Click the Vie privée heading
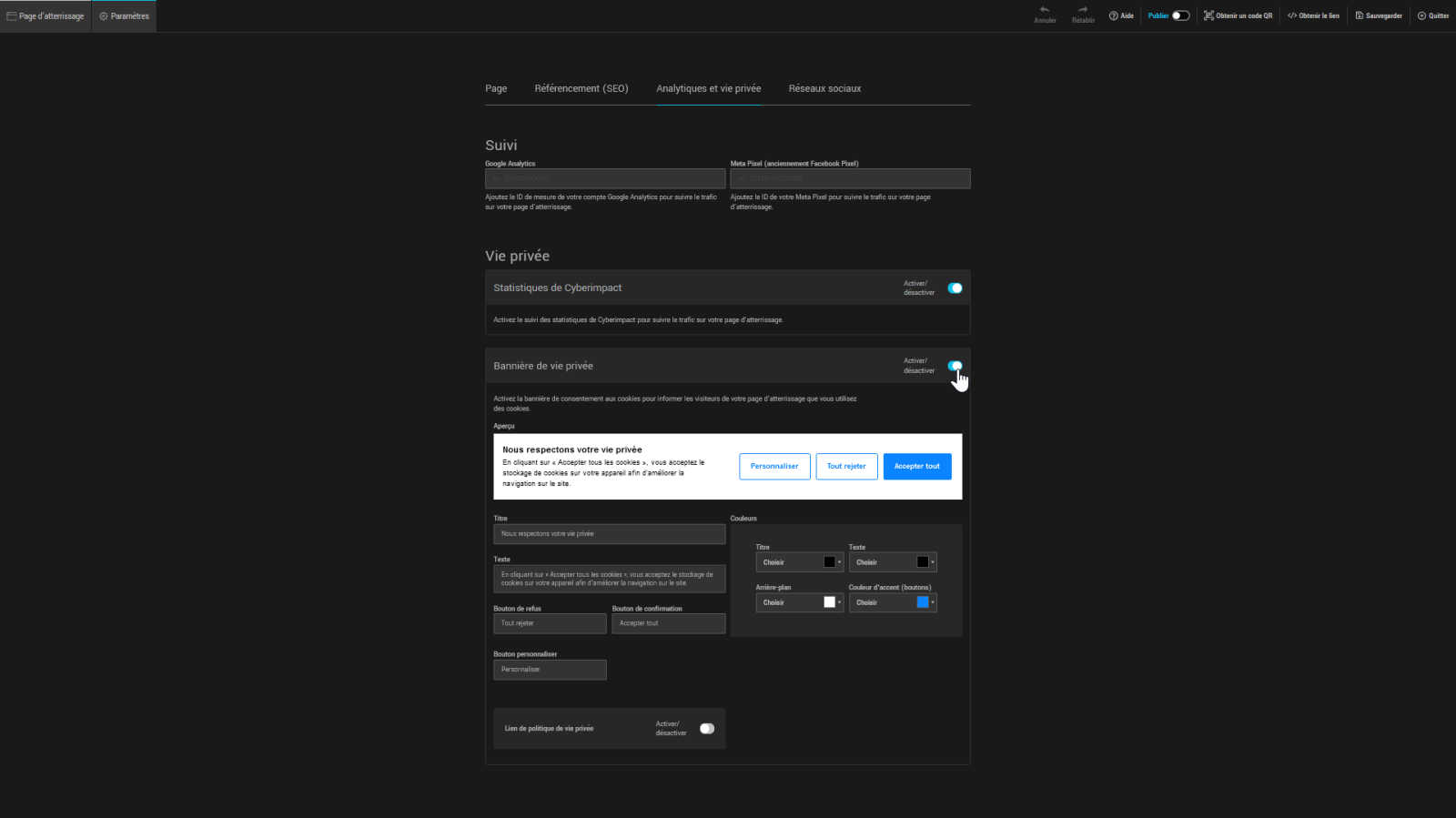1456x818 pixels. [518, 257]
